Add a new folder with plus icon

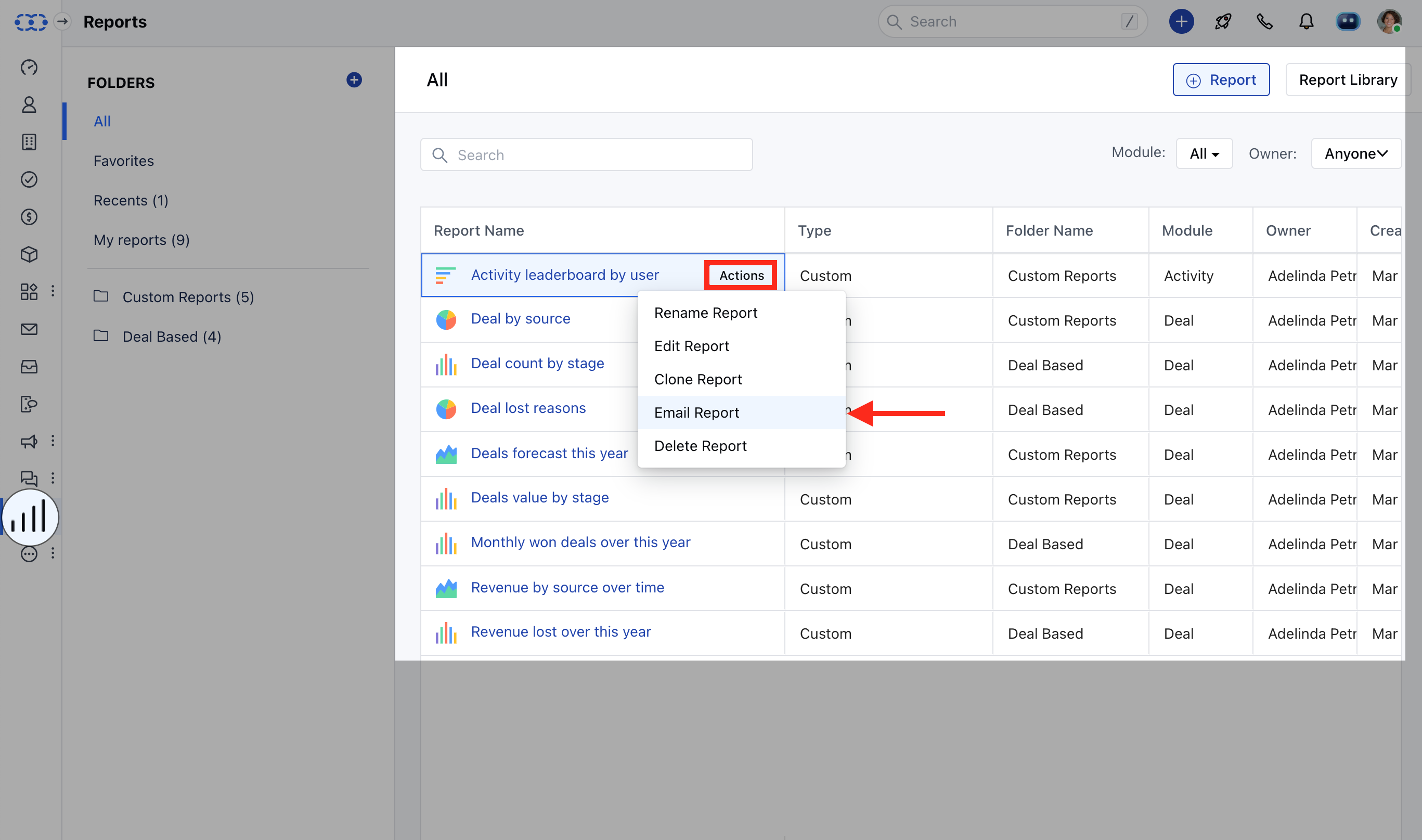click(x=354, y=80)
